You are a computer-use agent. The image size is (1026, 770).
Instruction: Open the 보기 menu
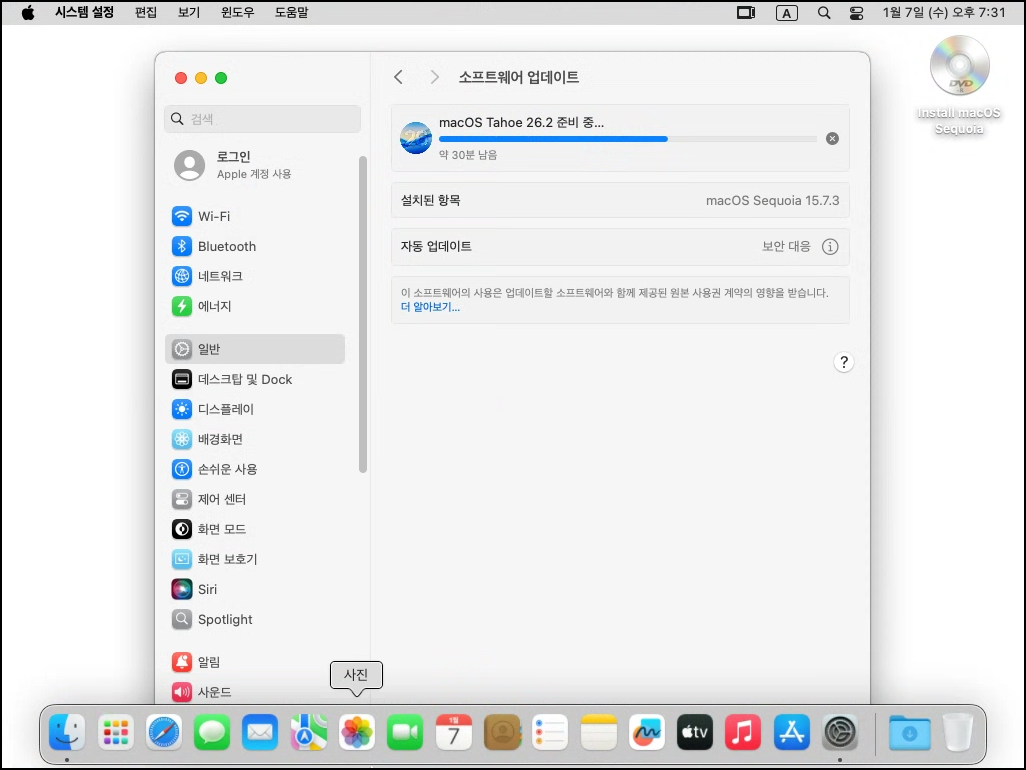pos(188,12)
